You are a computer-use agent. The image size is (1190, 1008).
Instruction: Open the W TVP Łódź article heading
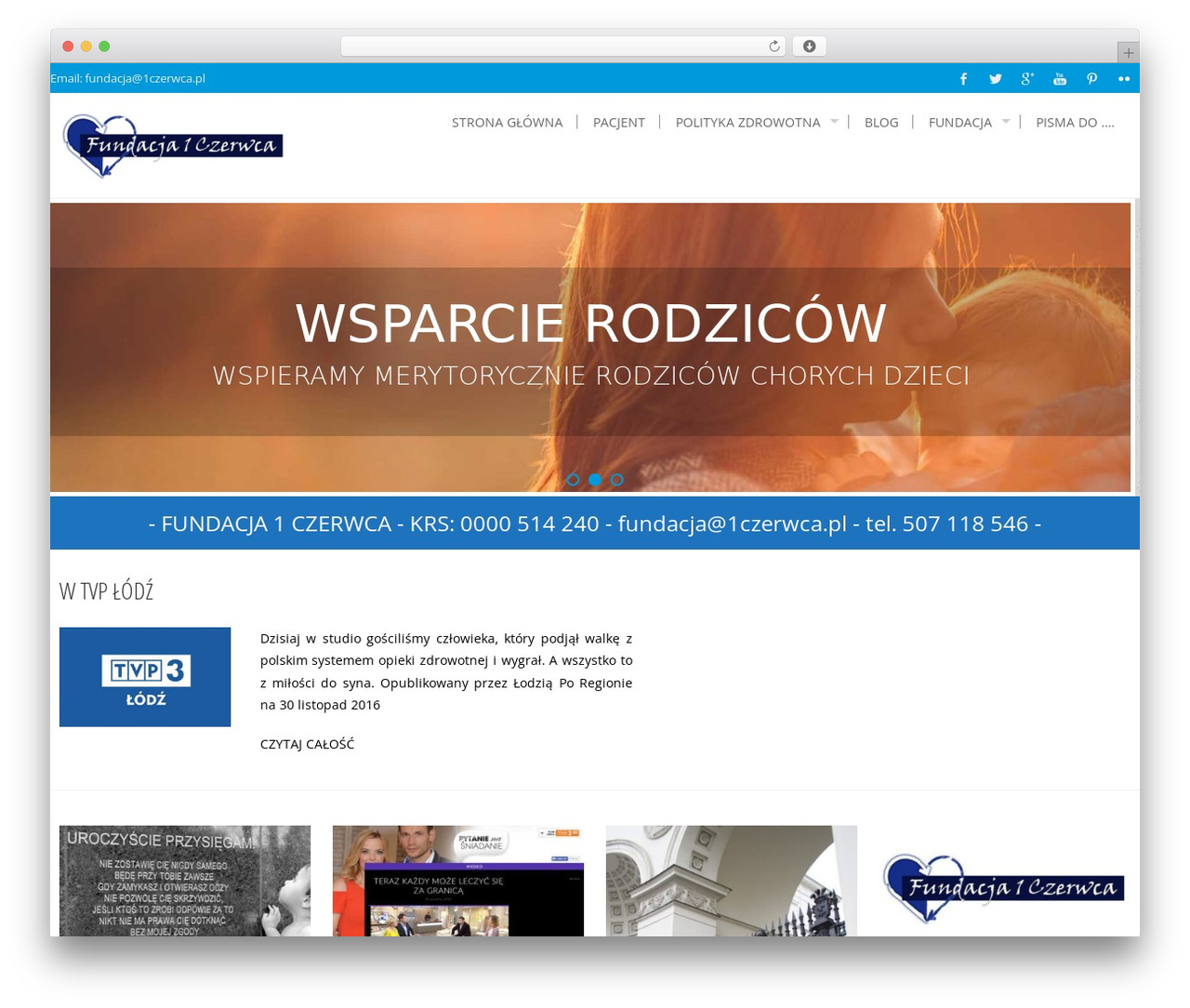coord(106,590)
